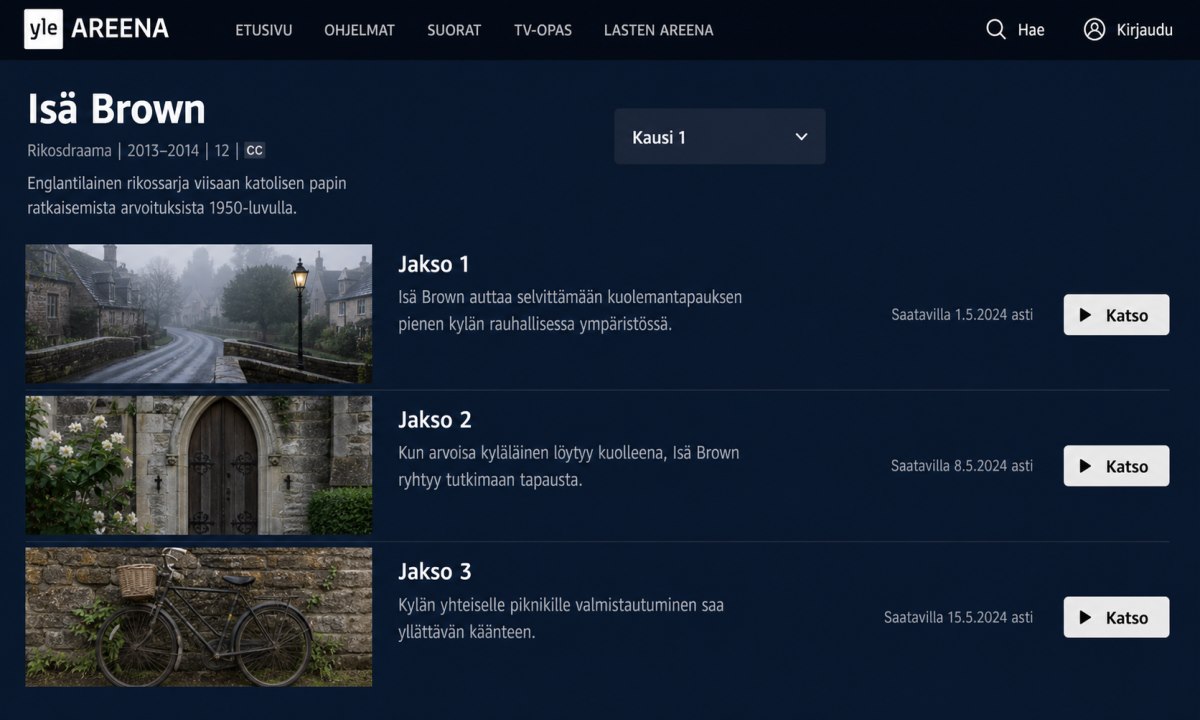The width and height of the screenshot is (1200, 720).
Task: Click the Jakso 3 description about piknikille
Action: (561, 619)
